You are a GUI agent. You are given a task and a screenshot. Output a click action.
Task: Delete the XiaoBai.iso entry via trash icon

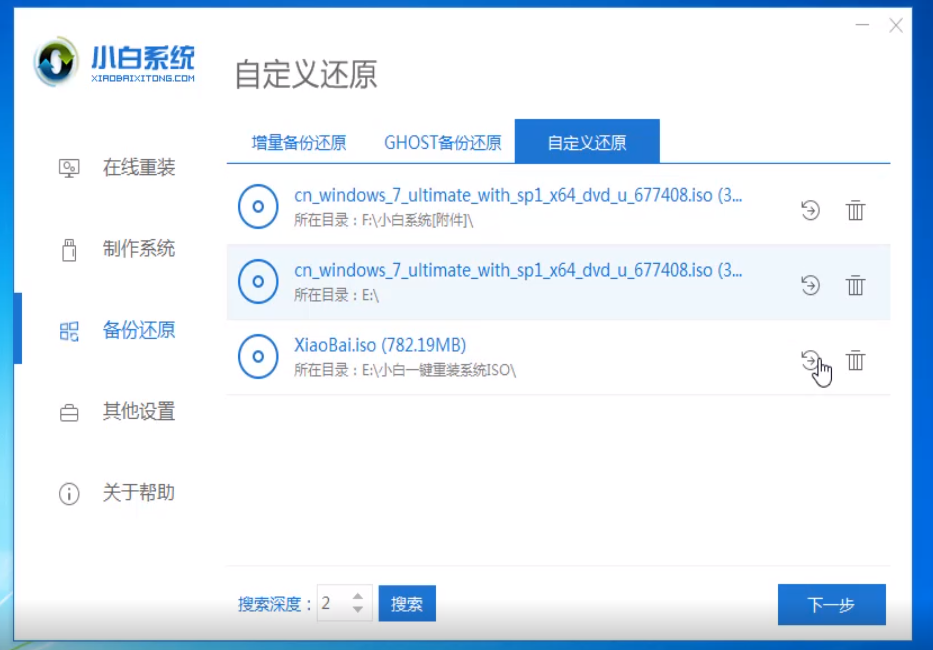pyautogui.click(x=855, y=361)
